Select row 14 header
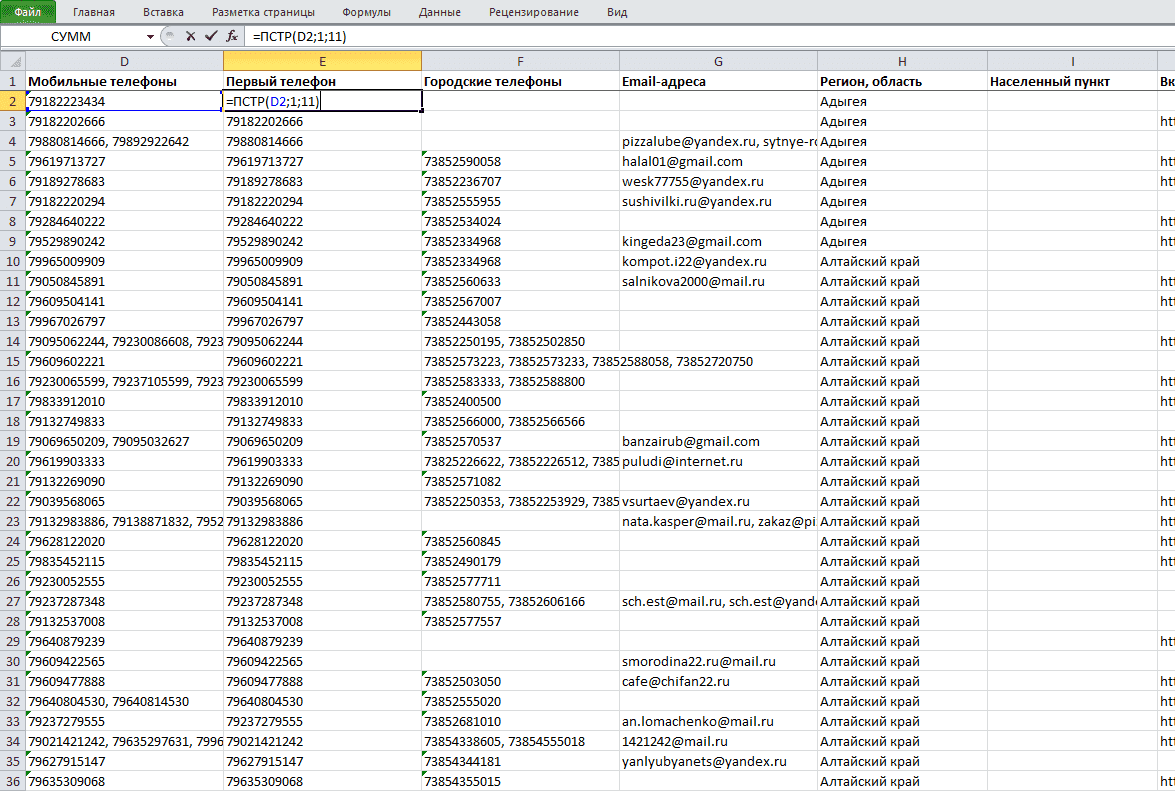Image resolution: width=1175 pixels, height=791 pixels. [x=13, y=341]
